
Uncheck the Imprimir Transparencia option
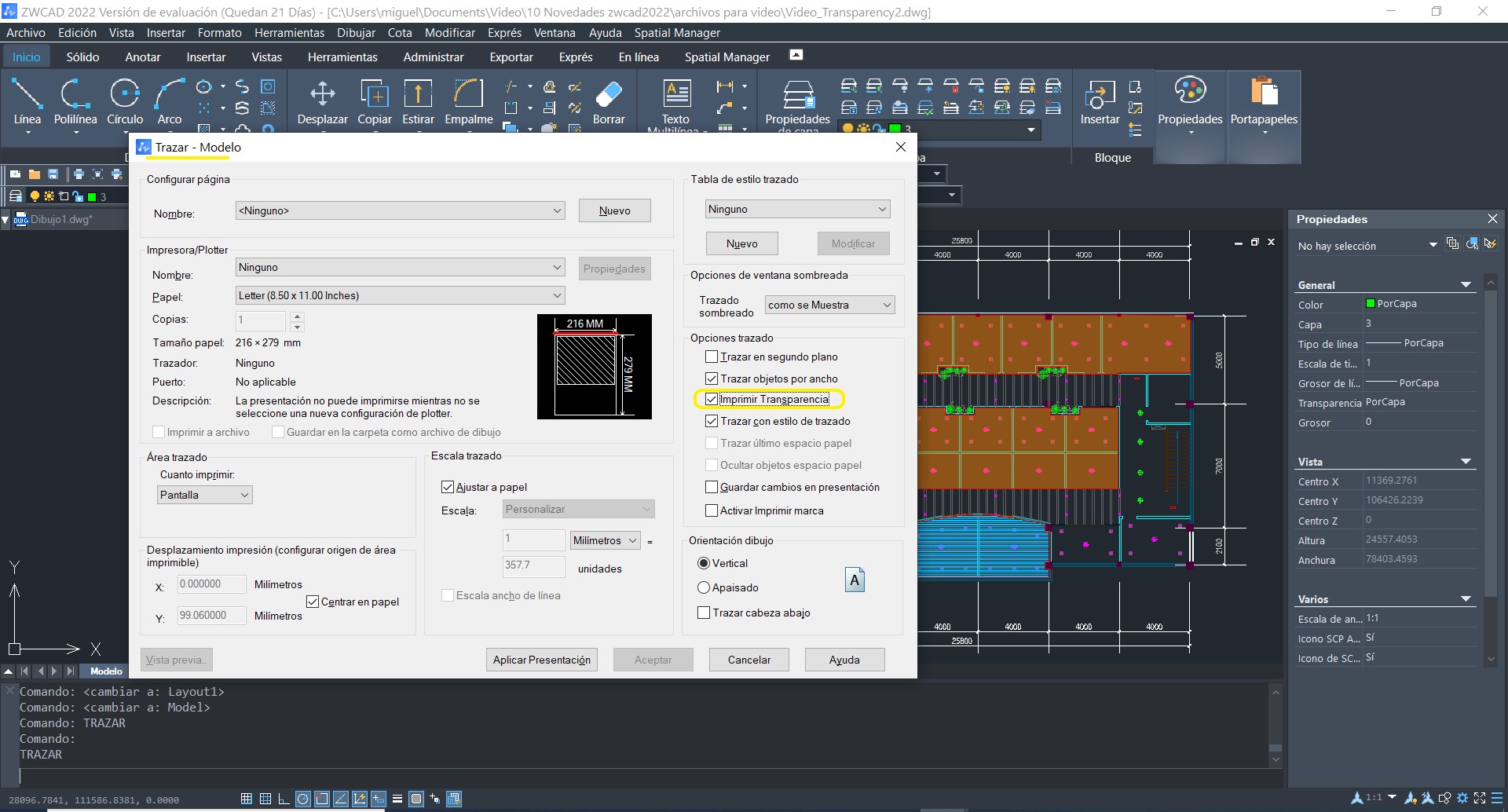point(712,399)
